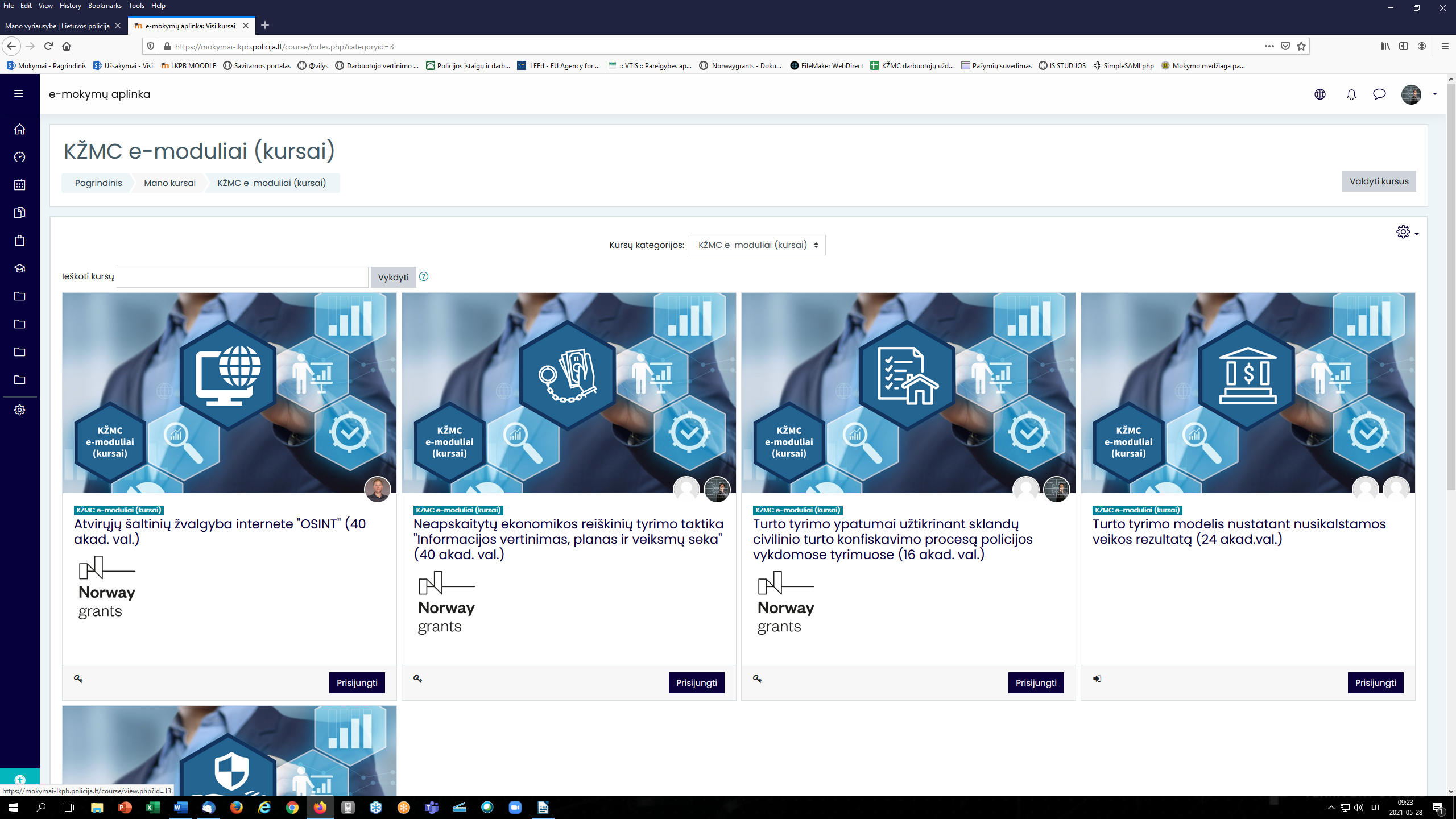
Task: Open Norwaygrants bookmark
Action: (741, 65)
